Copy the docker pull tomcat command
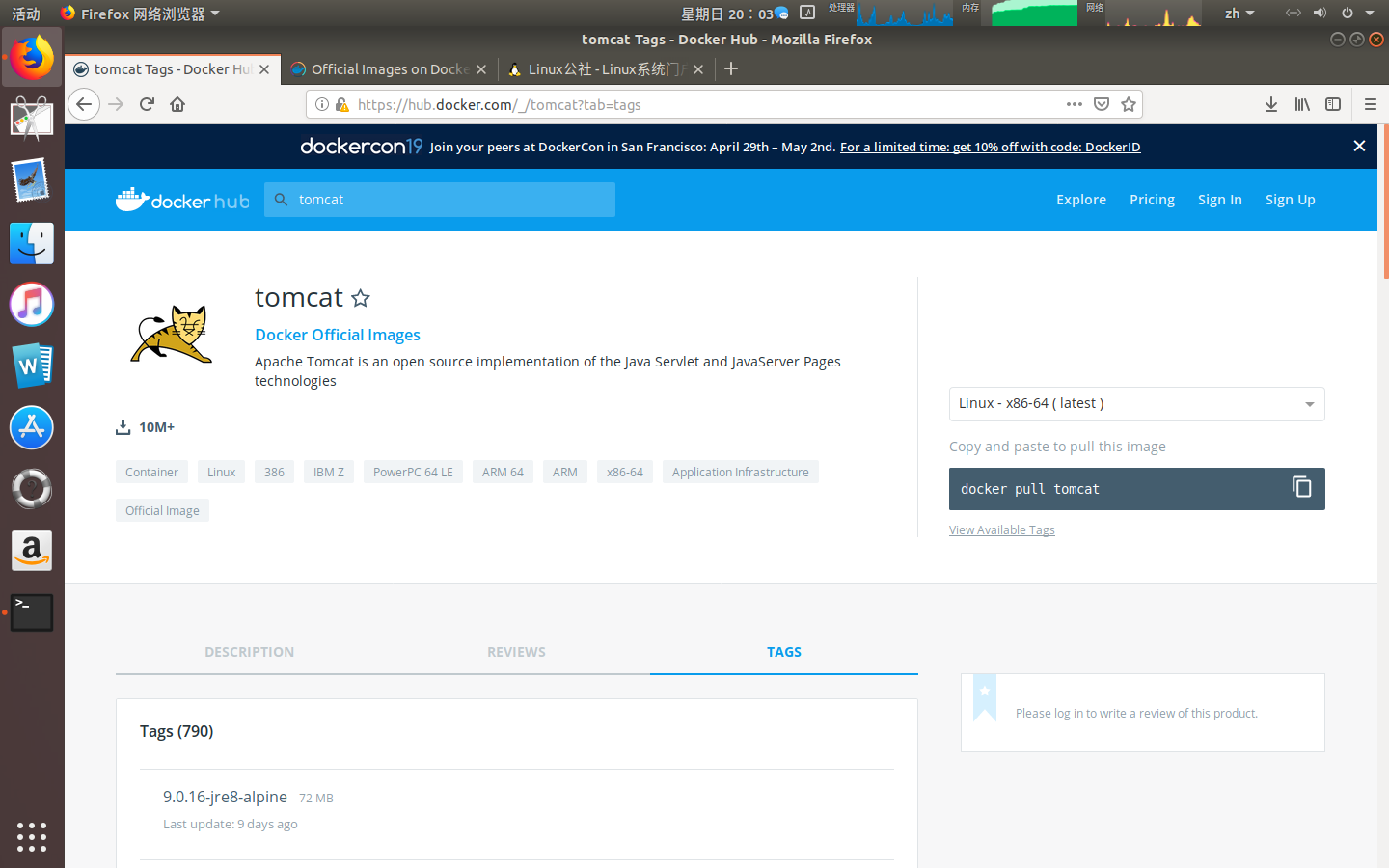Viewport: 1389px width, 868px height. point(1302,487)
